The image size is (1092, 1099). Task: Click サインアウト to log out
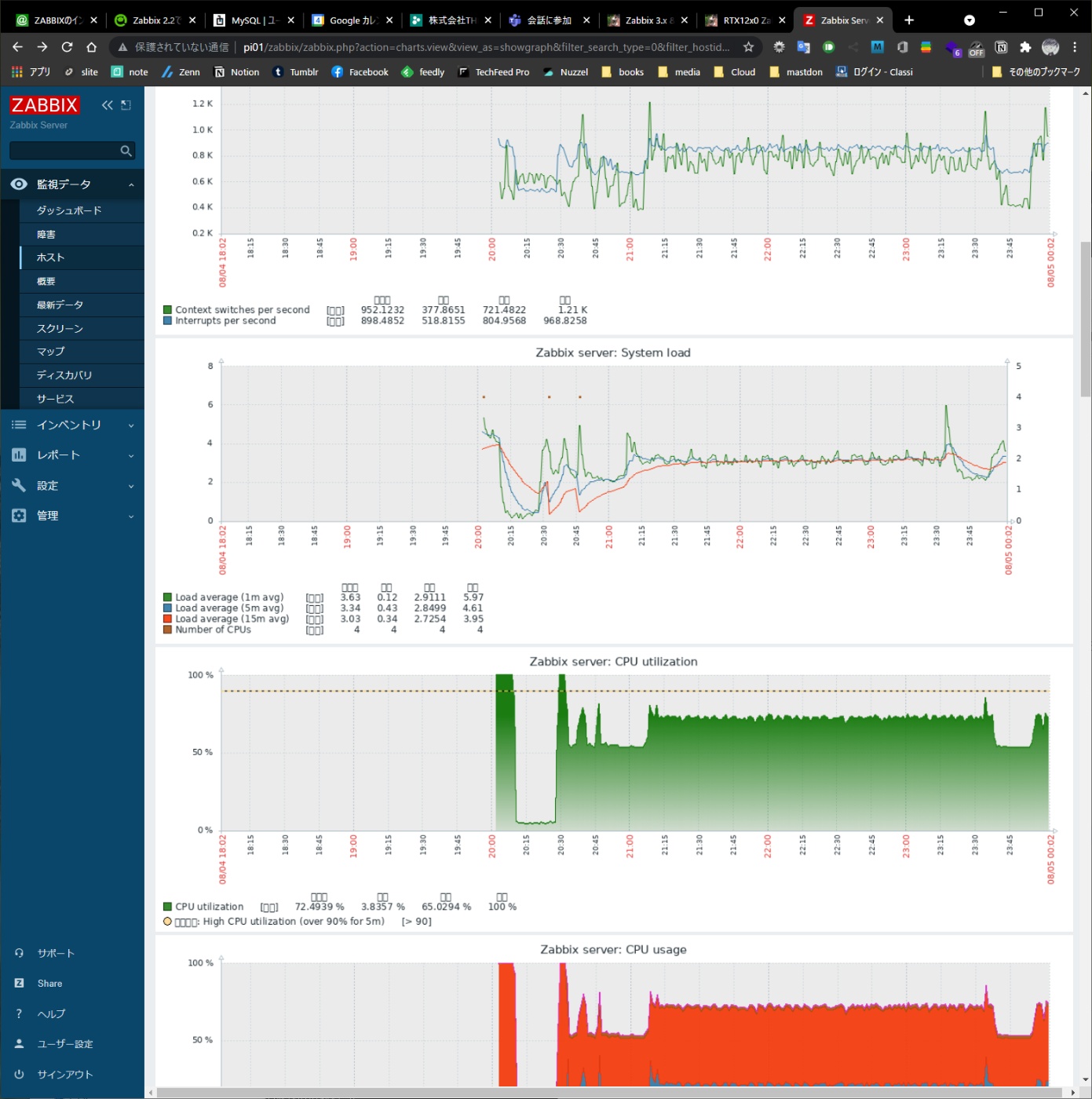(64, 1075)
